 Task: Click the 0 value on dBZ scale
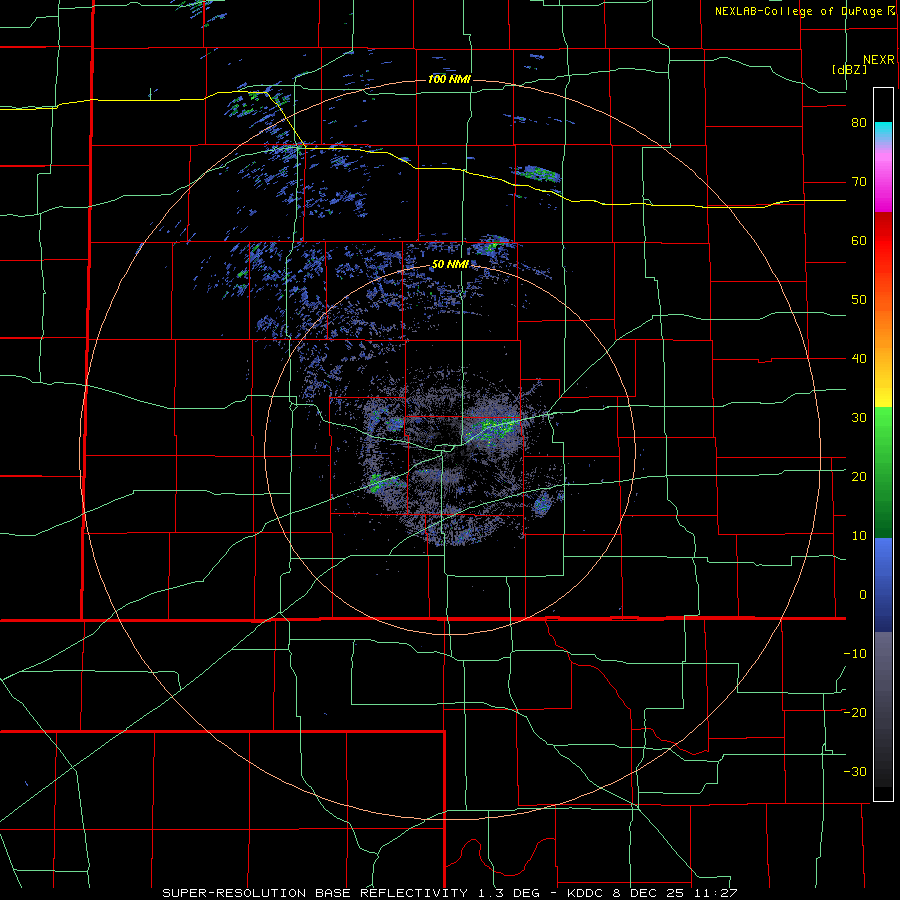tap(863, 595)
